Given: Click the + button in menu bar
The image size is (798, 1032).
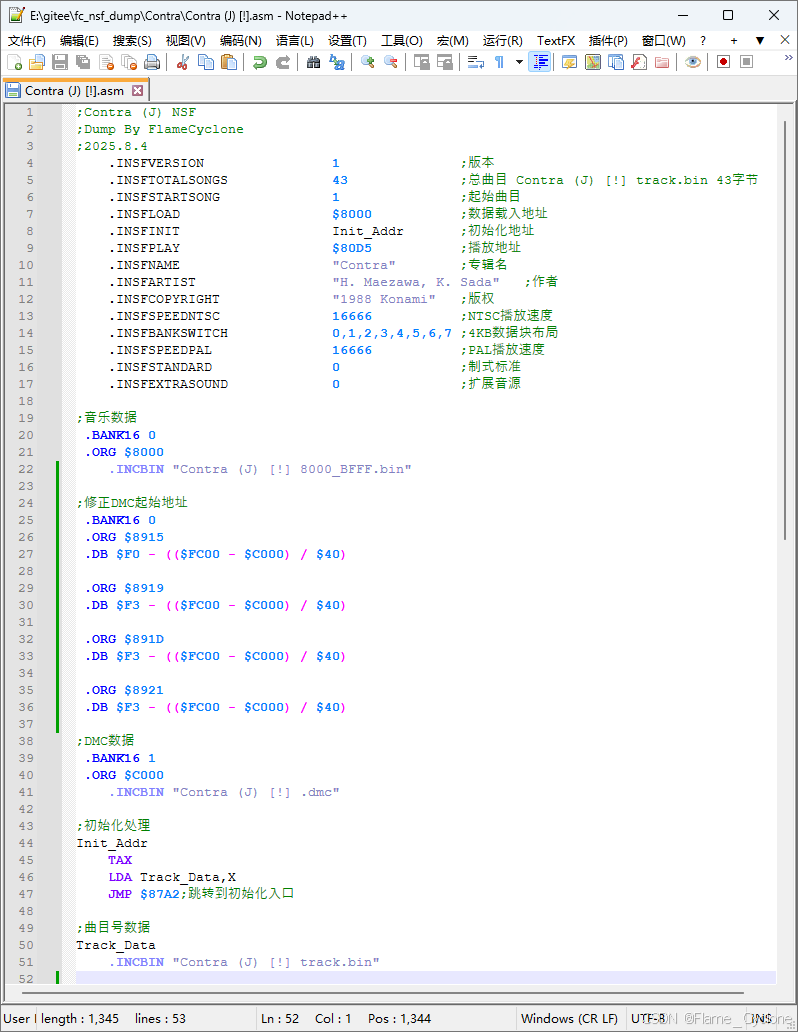Looking at the screenshot, I should (x=733, y=41).
